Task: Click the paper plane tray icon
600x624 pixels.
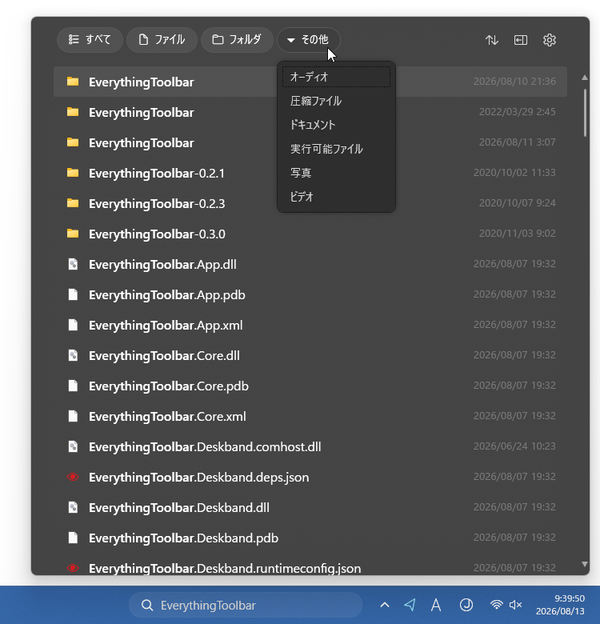Action: coord(410,605)
